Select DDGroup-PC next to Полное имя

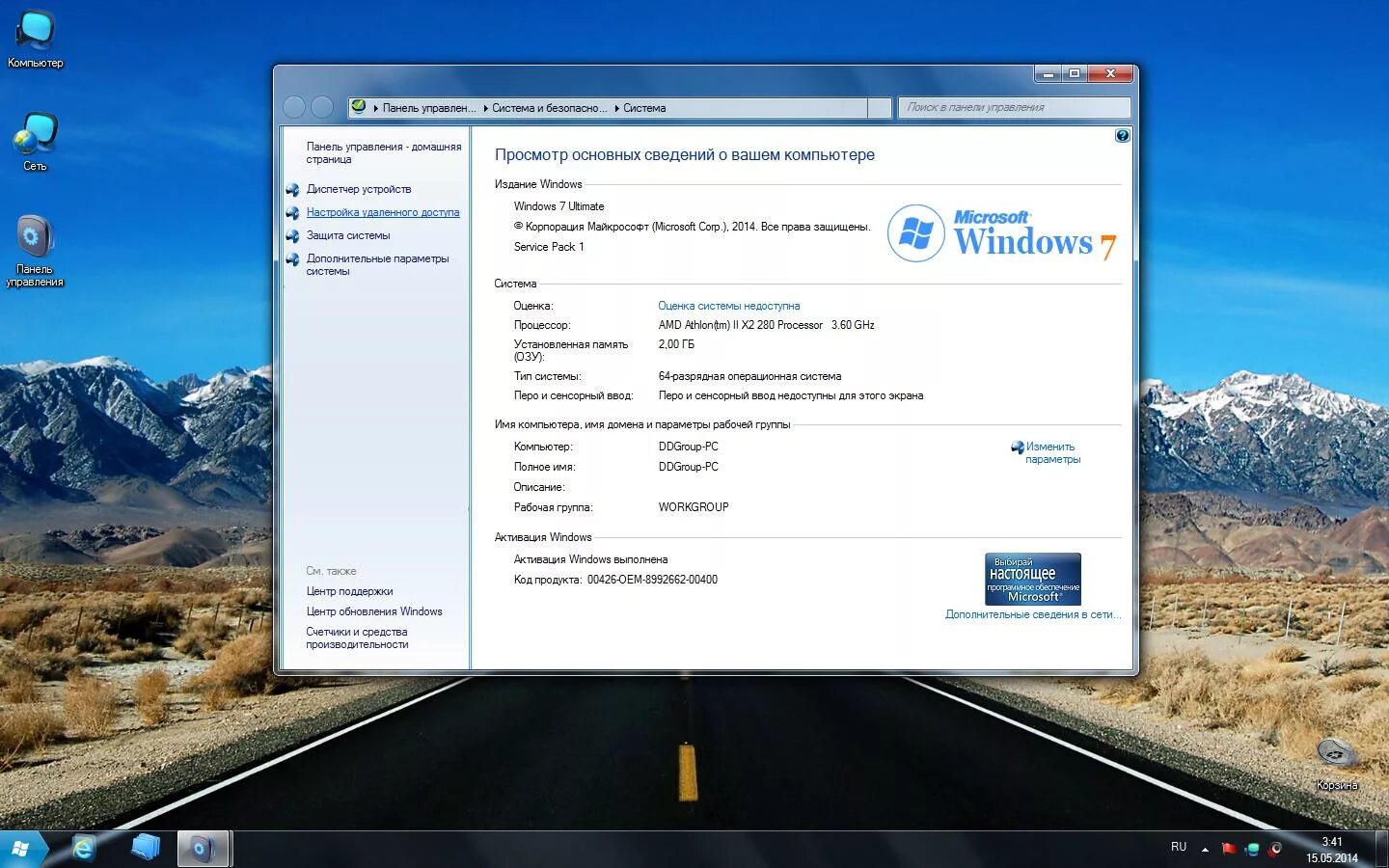(689, 467)
